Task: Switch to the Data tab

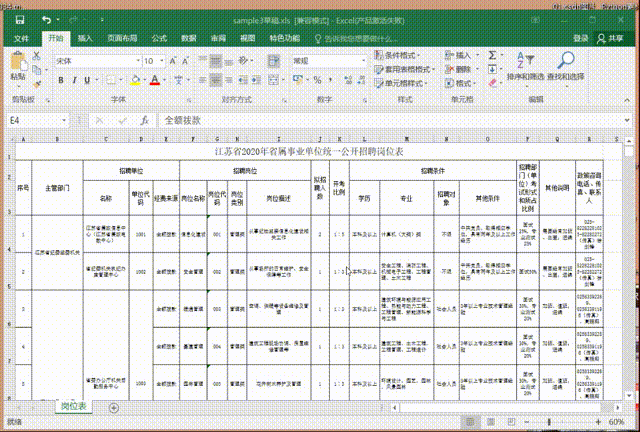Action: tap(189, 38)
